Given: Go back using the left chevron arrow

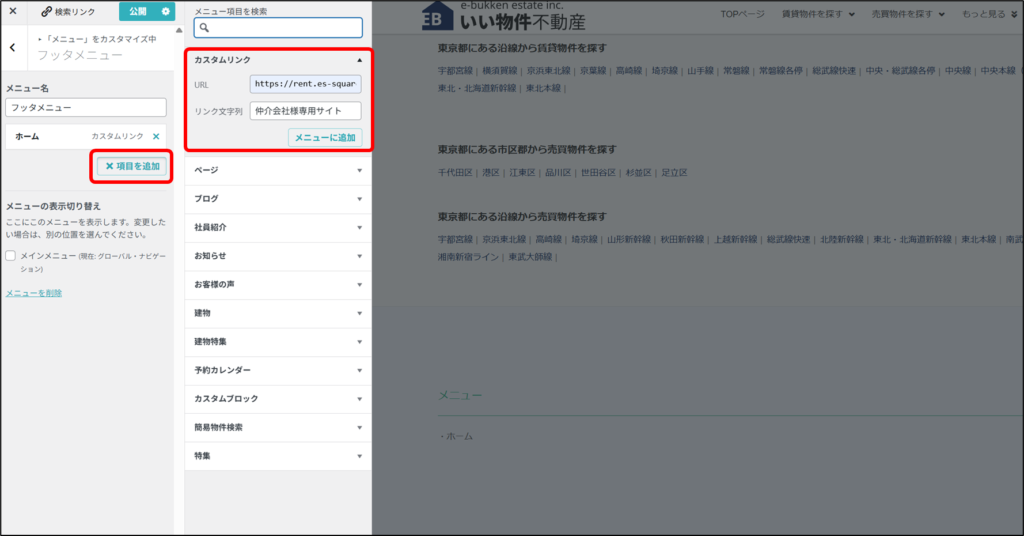Looking at the screenshot, I should coord(11,47).
